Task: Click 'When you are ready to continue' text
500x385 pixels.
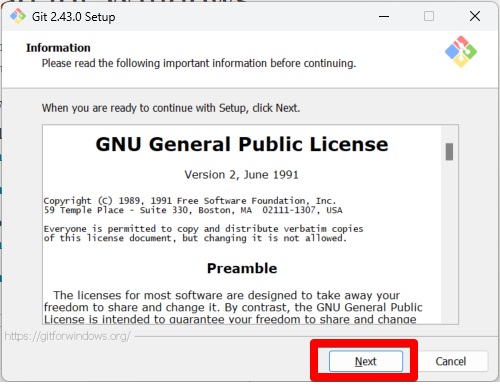Action: pyautogui.click(x=171, y=108)
